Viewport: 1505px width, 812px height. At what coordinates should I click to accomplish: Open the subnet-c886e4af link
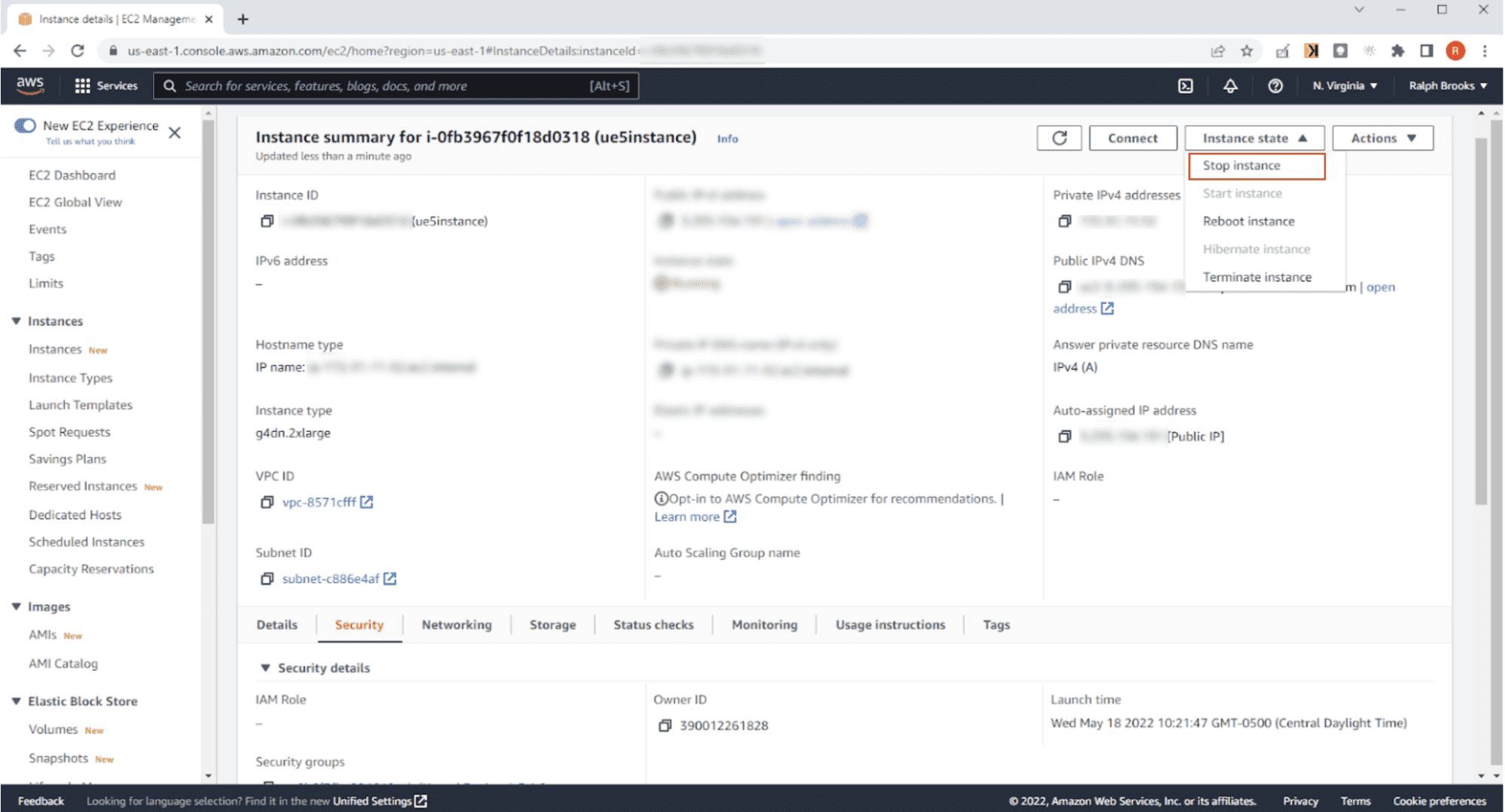pyautogui.click(x=331, y=579)
